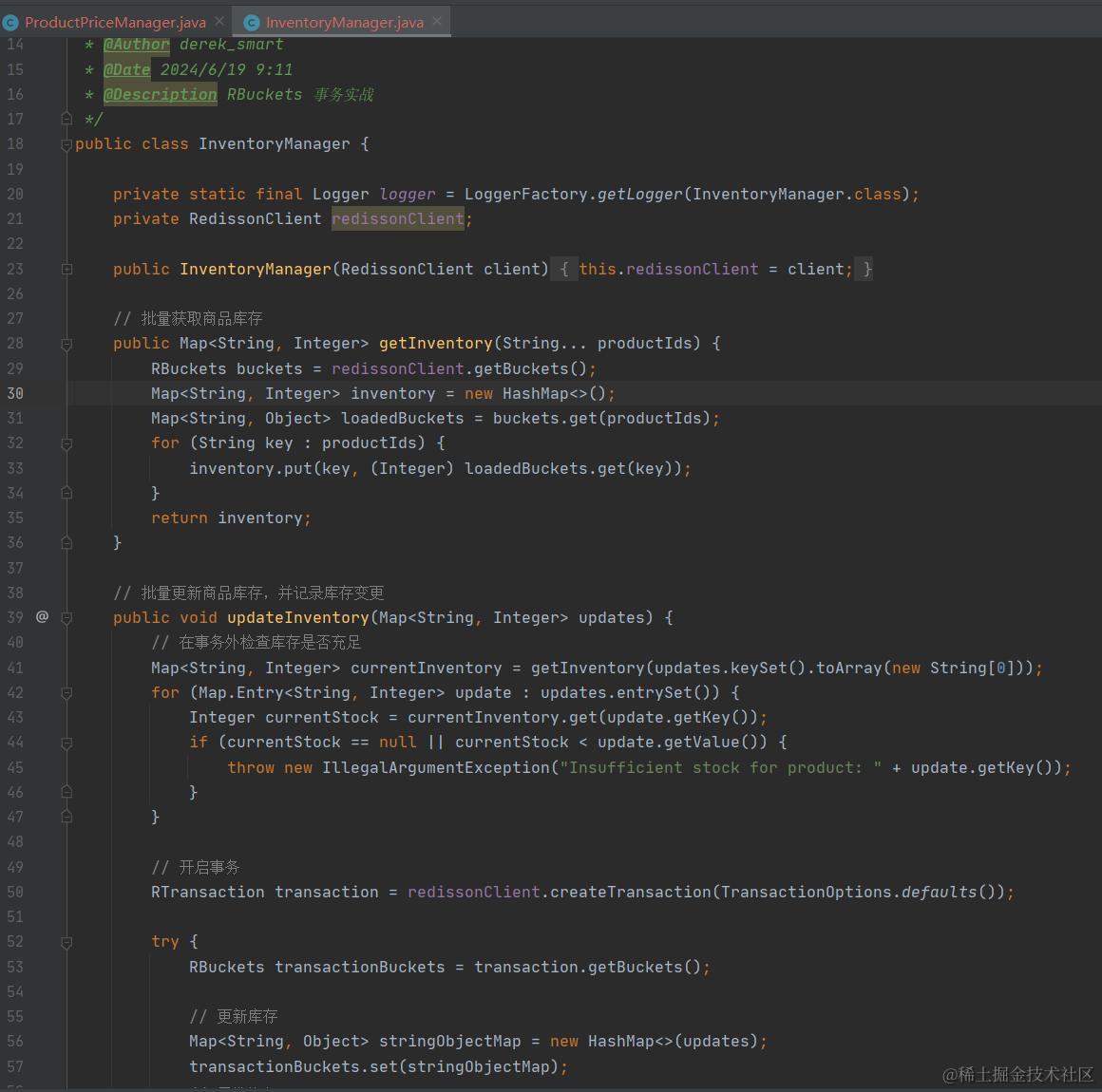Select the InventoryManager.java tab
The image size is (1102, 1092).
tap(344, 22)
